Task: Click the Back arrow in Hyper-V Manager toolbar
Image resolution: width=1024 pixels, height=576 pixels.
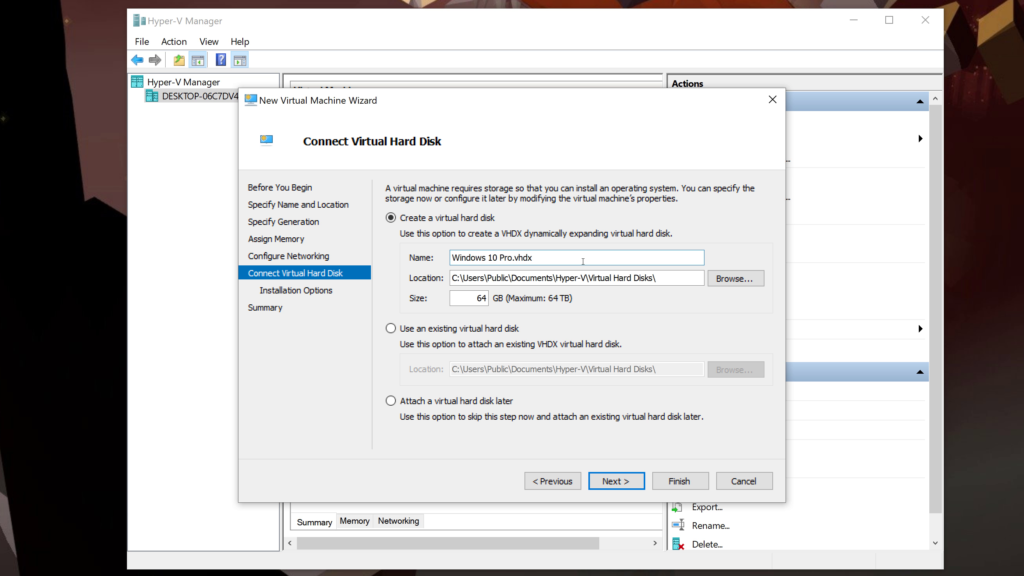Action: pos(137,60)
